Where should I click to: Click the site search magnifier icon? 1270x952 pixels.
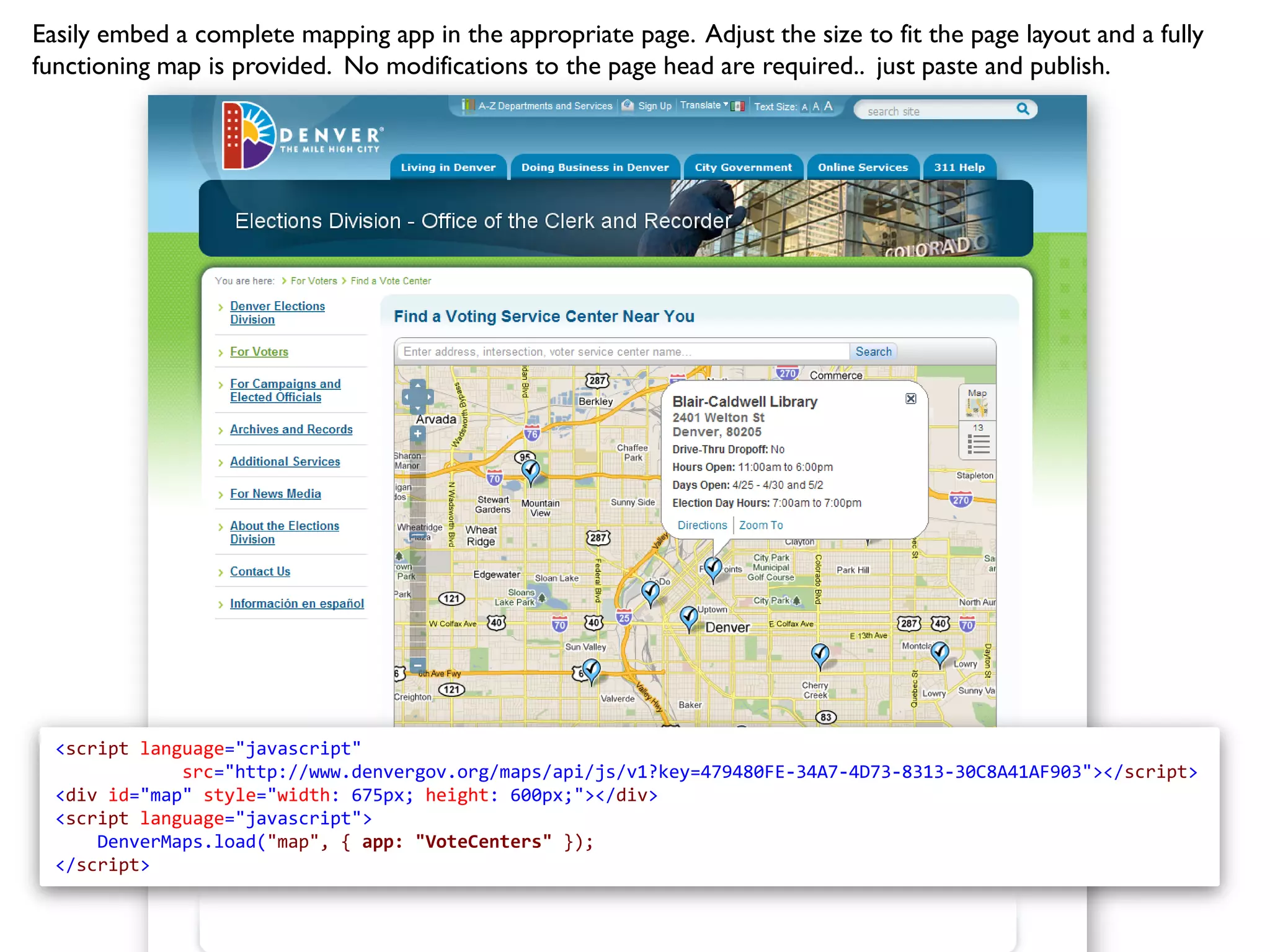click(x=1023, y=110)
